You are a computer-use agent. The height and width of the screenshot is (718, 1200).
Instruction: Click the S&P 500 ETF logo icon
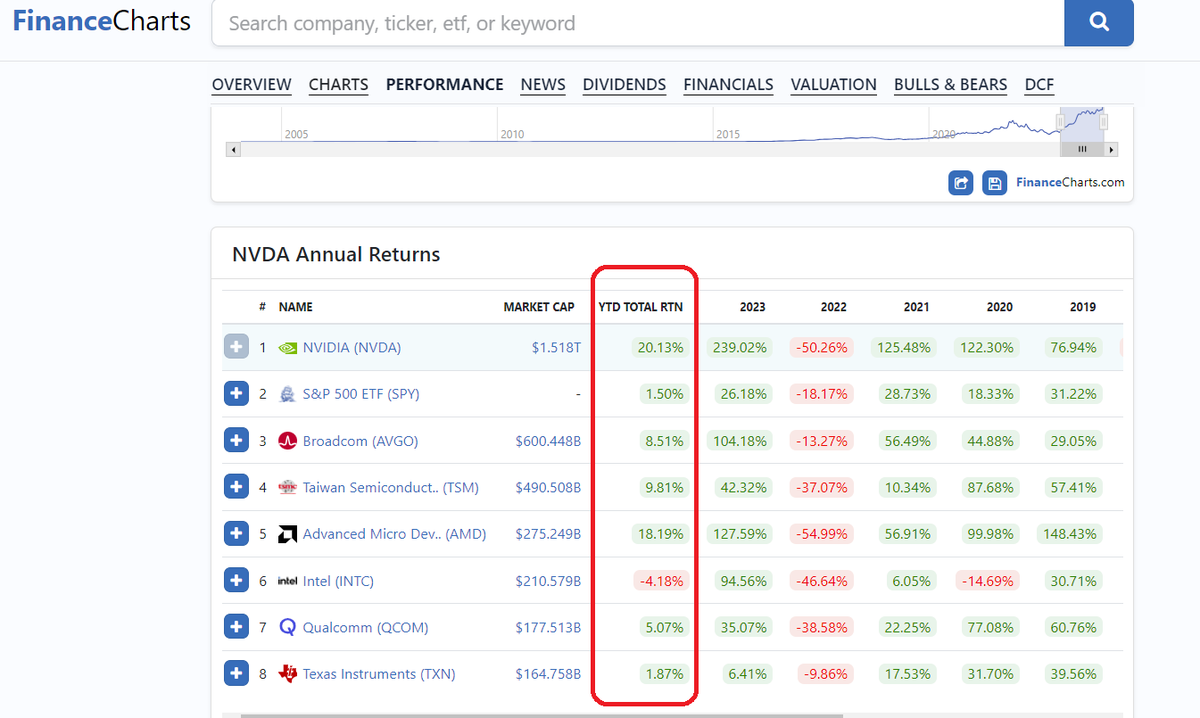pos(288,394)
